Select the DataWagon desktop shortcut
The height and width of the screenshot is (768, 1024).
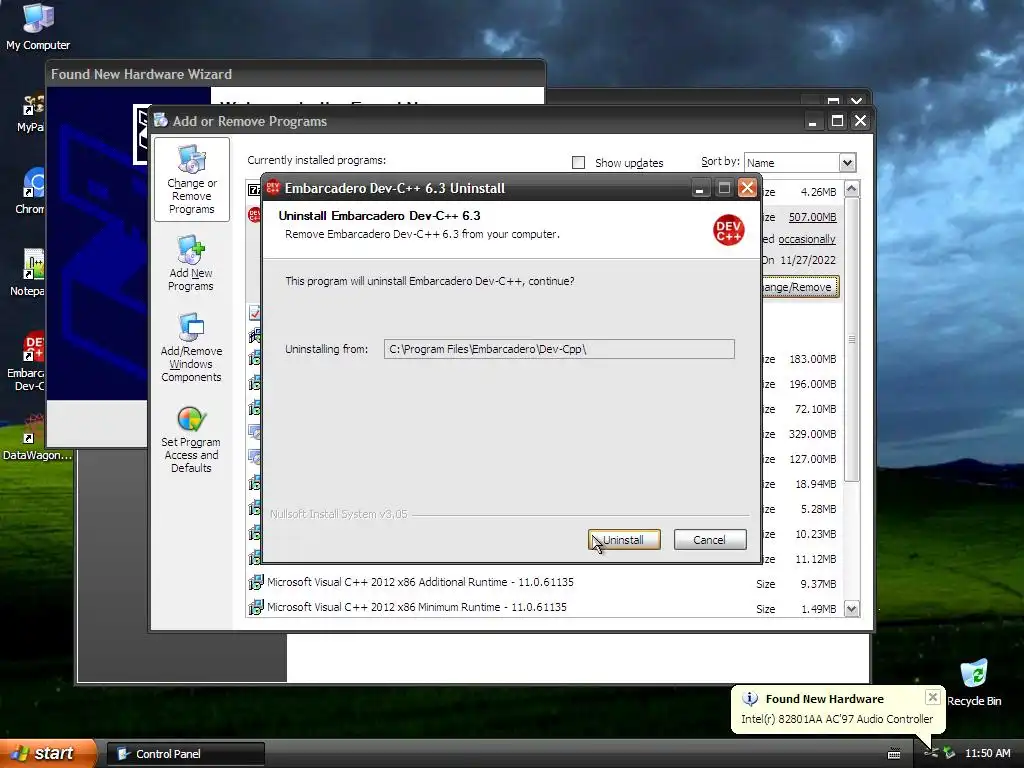[35, 438]
